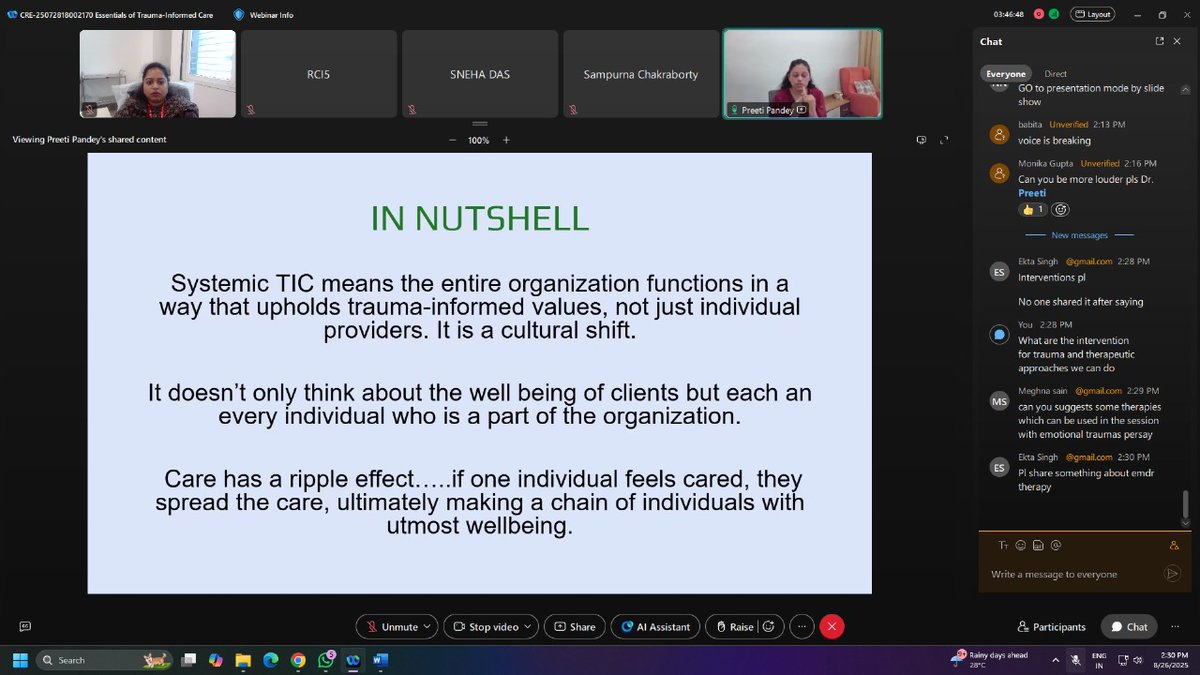Open Windows Start menu
Viewport: 1200px width, 675px height.
click(x=20, y=660)
